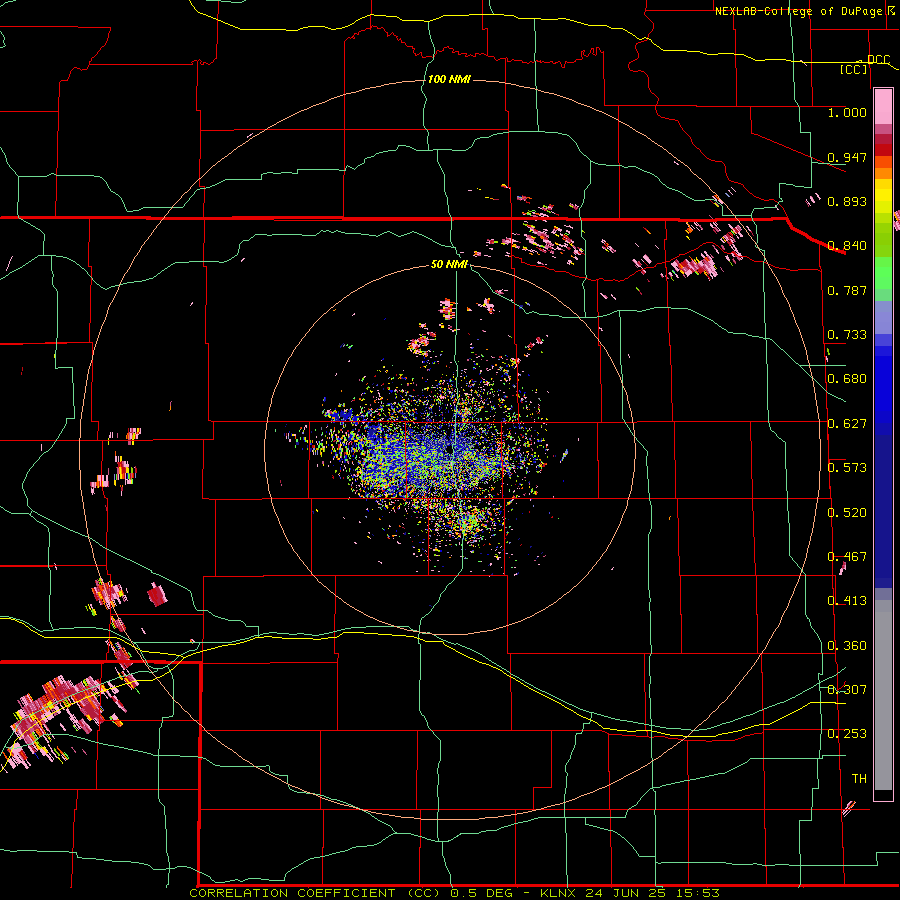
Task: Pick the 0.307 scale value
Action: pyautogui.click(x=847, y=690)
